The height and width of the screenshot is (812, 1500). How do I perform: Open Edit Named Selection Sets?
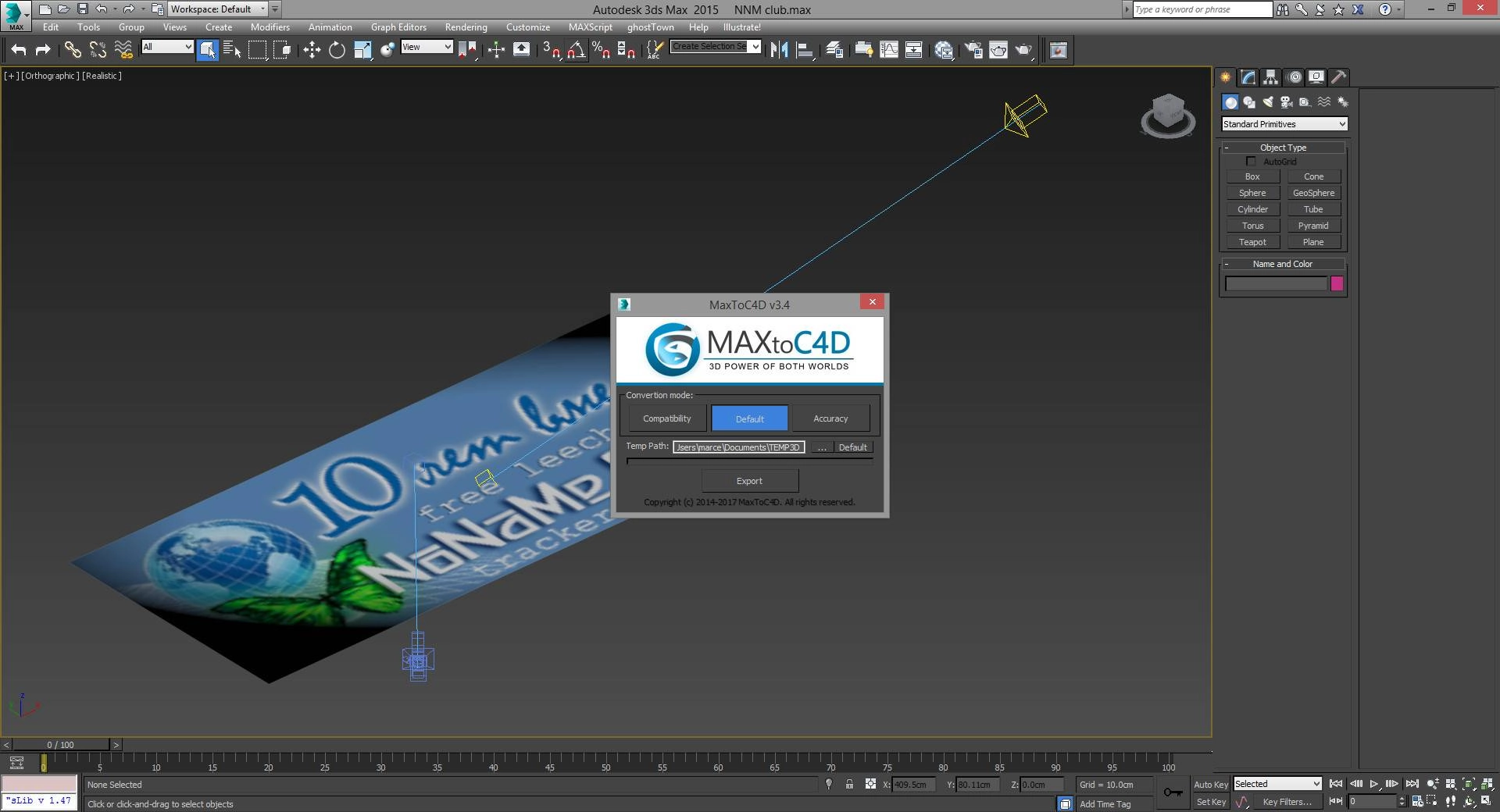[x=655, y=50]
